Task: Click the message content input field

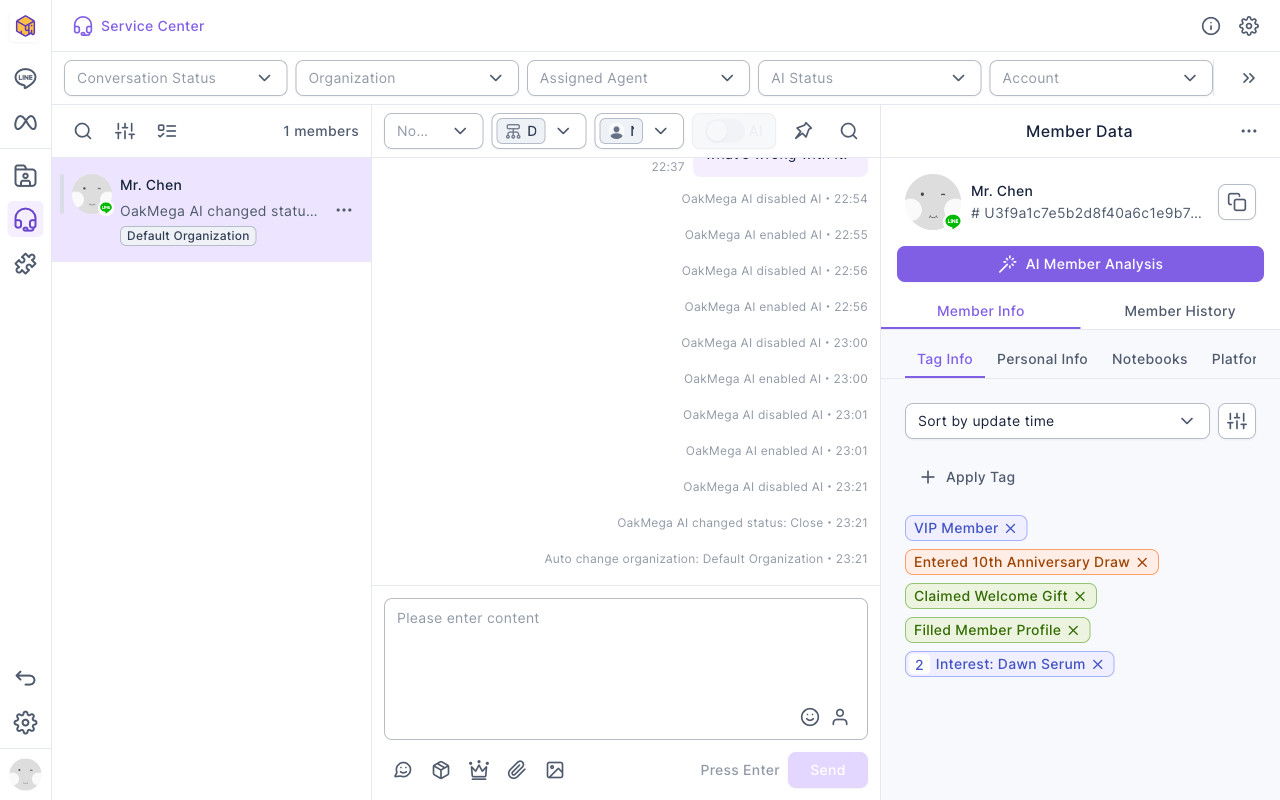Action: coord(626,669)
